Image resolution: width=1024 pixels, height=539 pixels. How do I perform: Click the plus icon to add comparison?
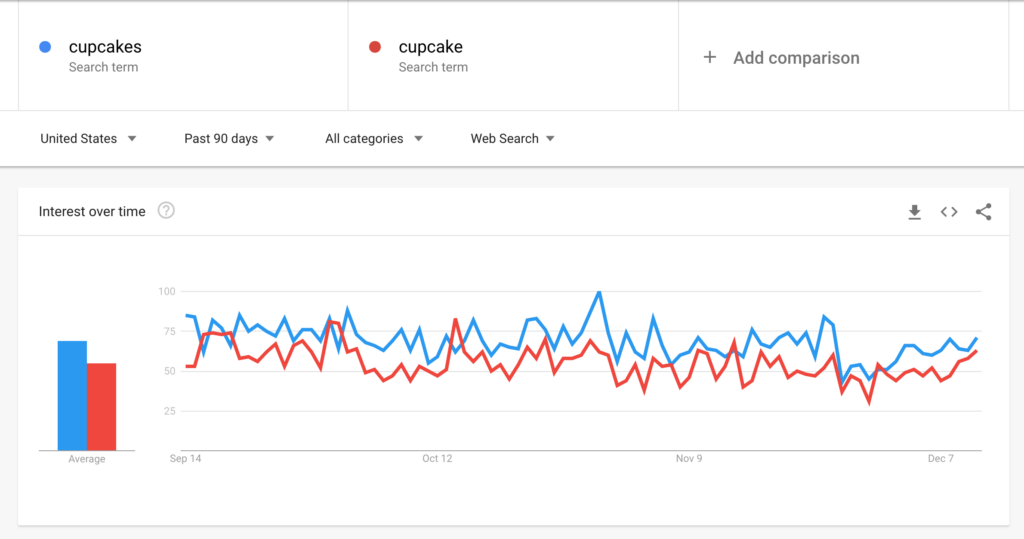point(710,57)
